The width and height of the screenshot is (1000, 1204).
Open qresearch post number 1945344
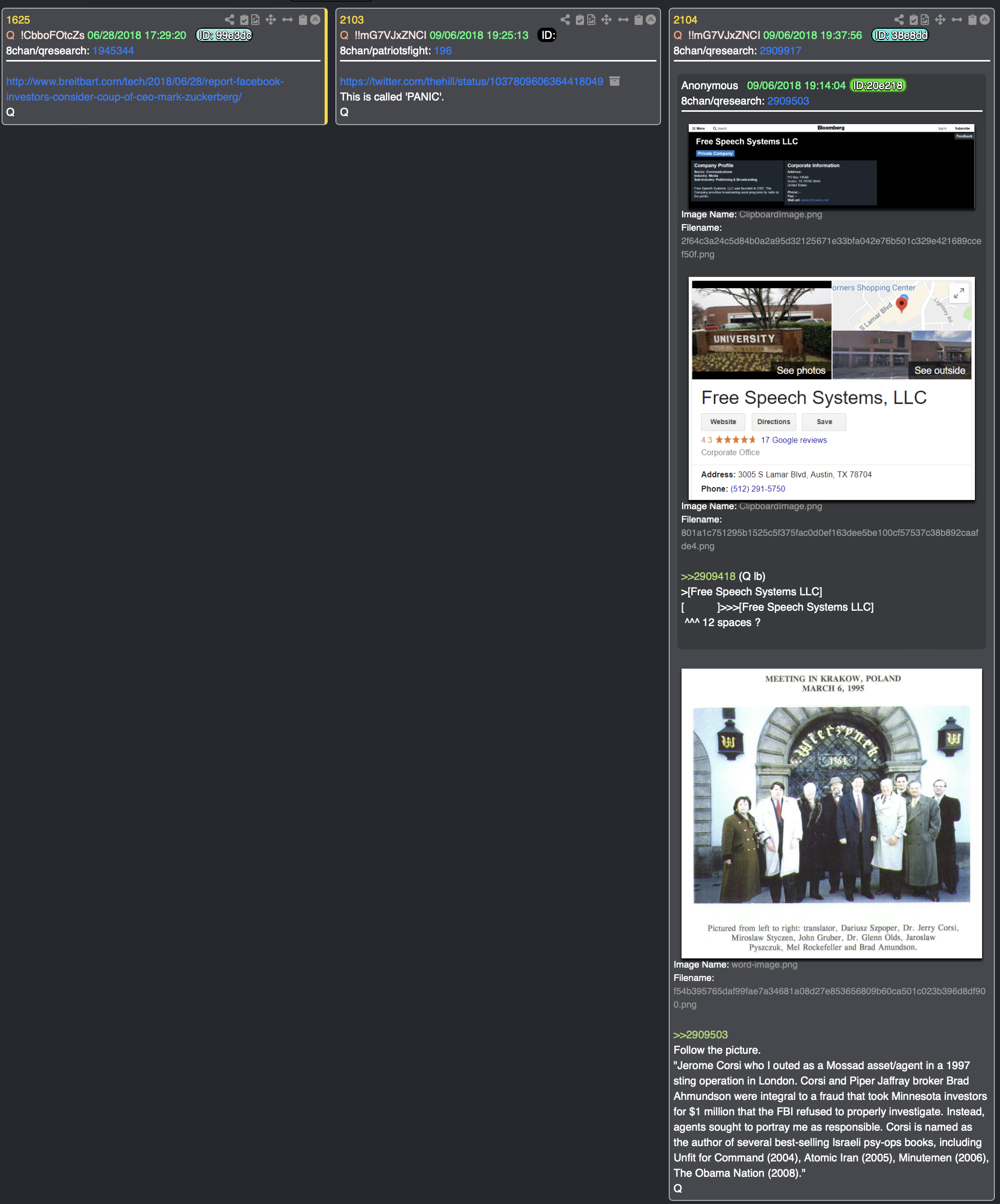[x=113, y=50]
